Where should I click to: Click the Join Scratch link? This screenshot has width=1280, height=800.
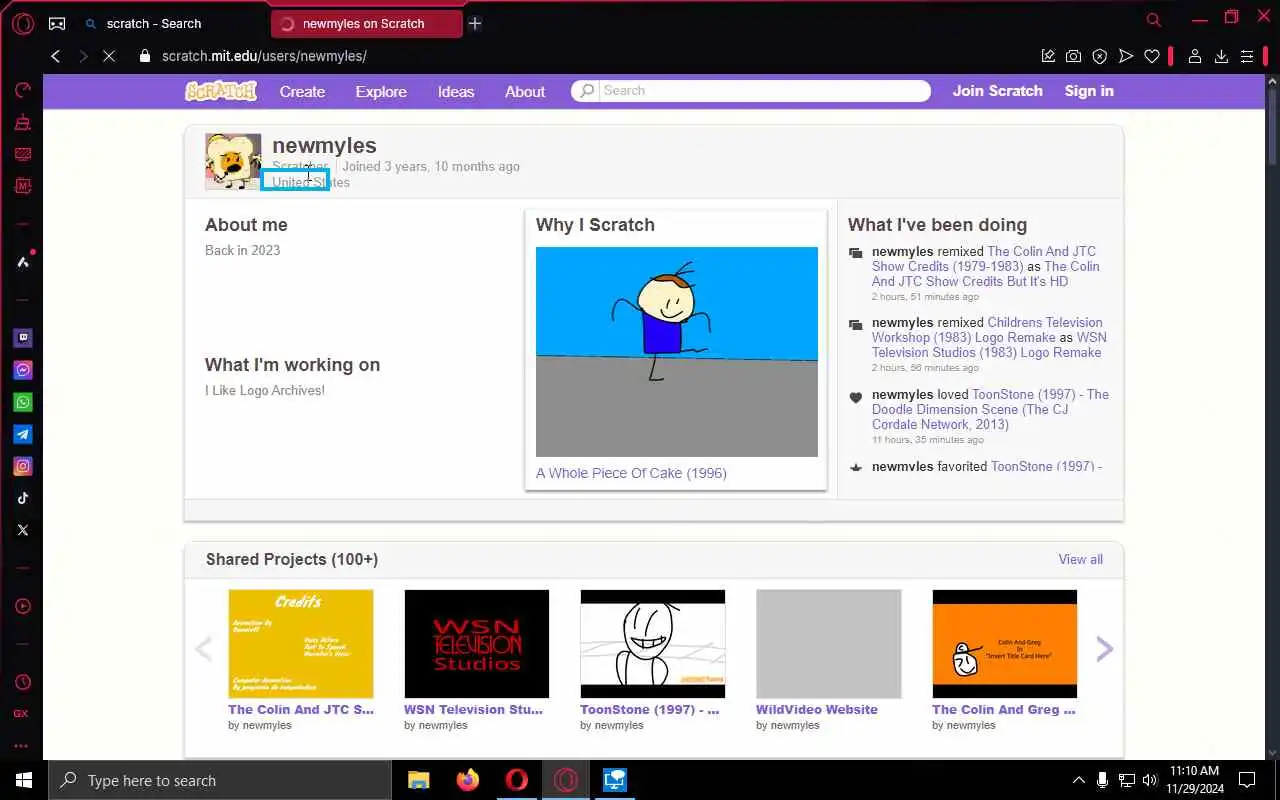997,91
